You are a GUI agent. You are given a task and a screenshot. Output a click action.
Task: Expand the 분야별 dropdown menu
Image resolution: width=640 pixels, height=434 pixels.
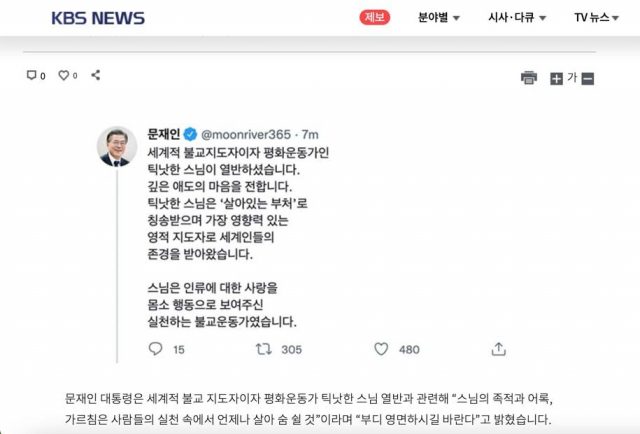439,18
